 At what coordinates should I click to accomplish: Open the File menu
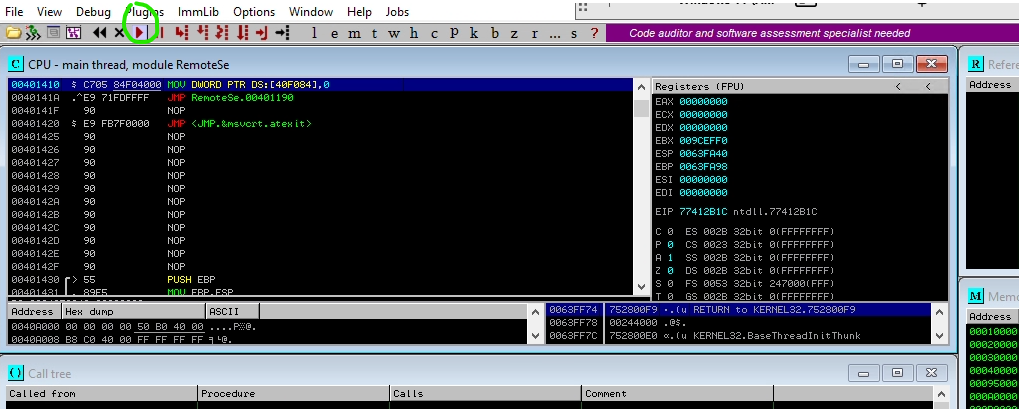click(x=14, y=12)
